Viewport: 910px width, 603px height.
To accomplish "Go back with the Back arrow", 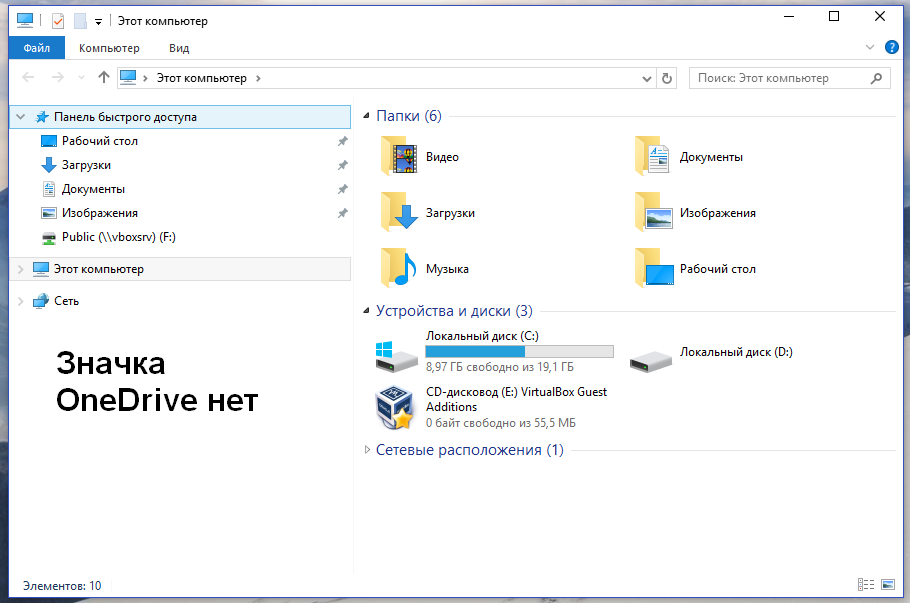I will 28,78.
